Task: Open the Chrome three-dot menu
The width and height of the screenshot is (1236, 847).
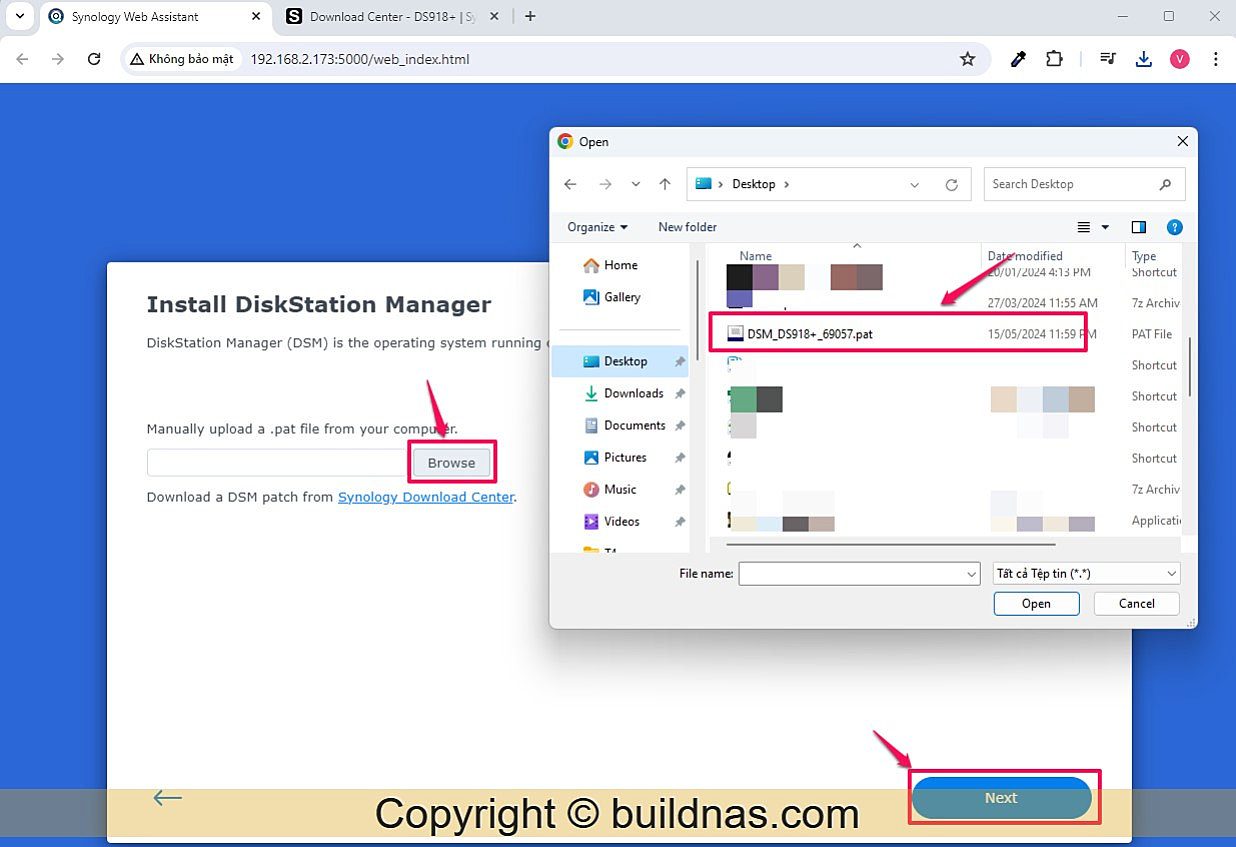Action: tap(1216, 59)
